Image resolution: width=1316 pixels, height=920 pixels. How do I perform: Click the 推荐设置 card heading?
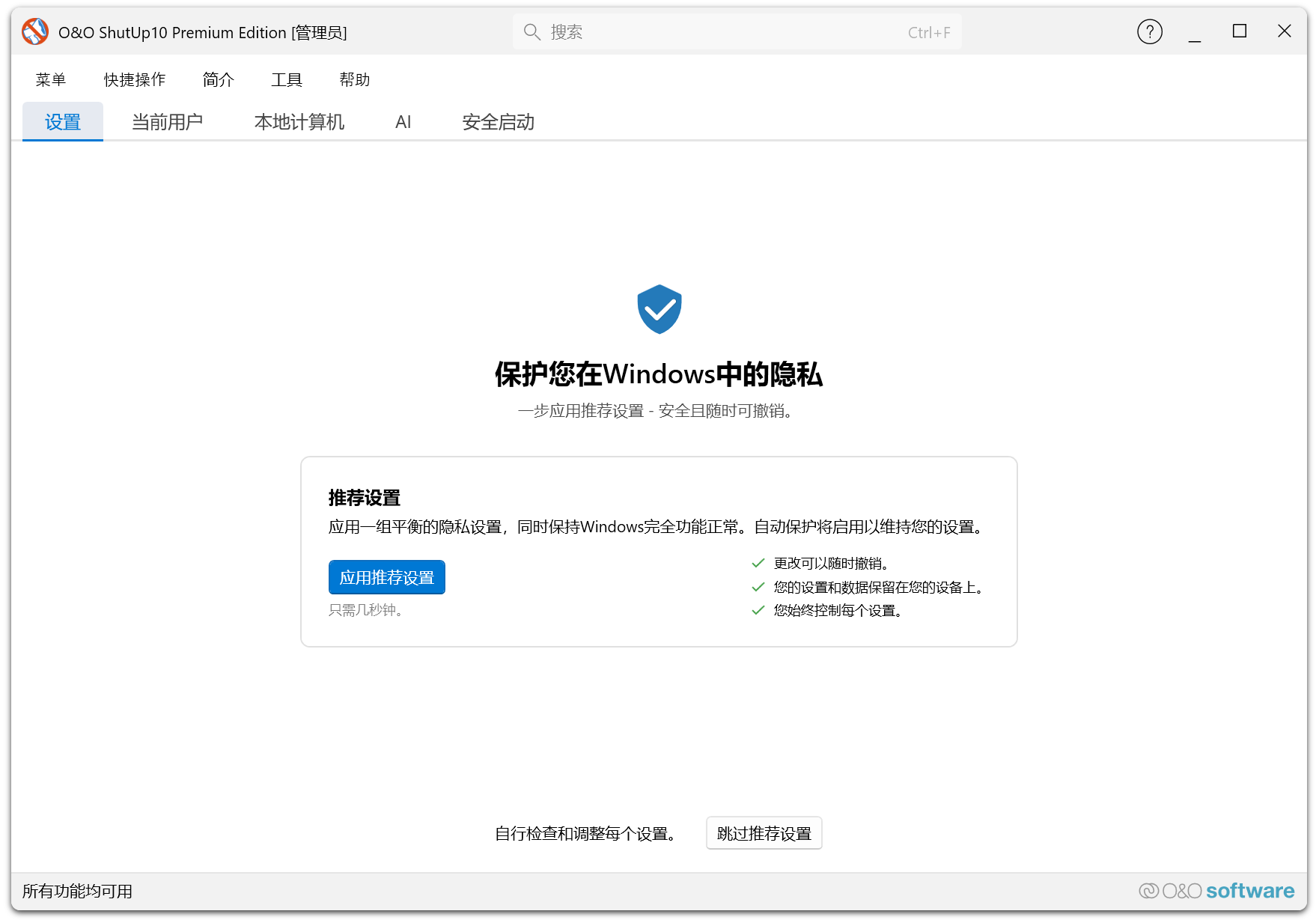pos(365,498)
